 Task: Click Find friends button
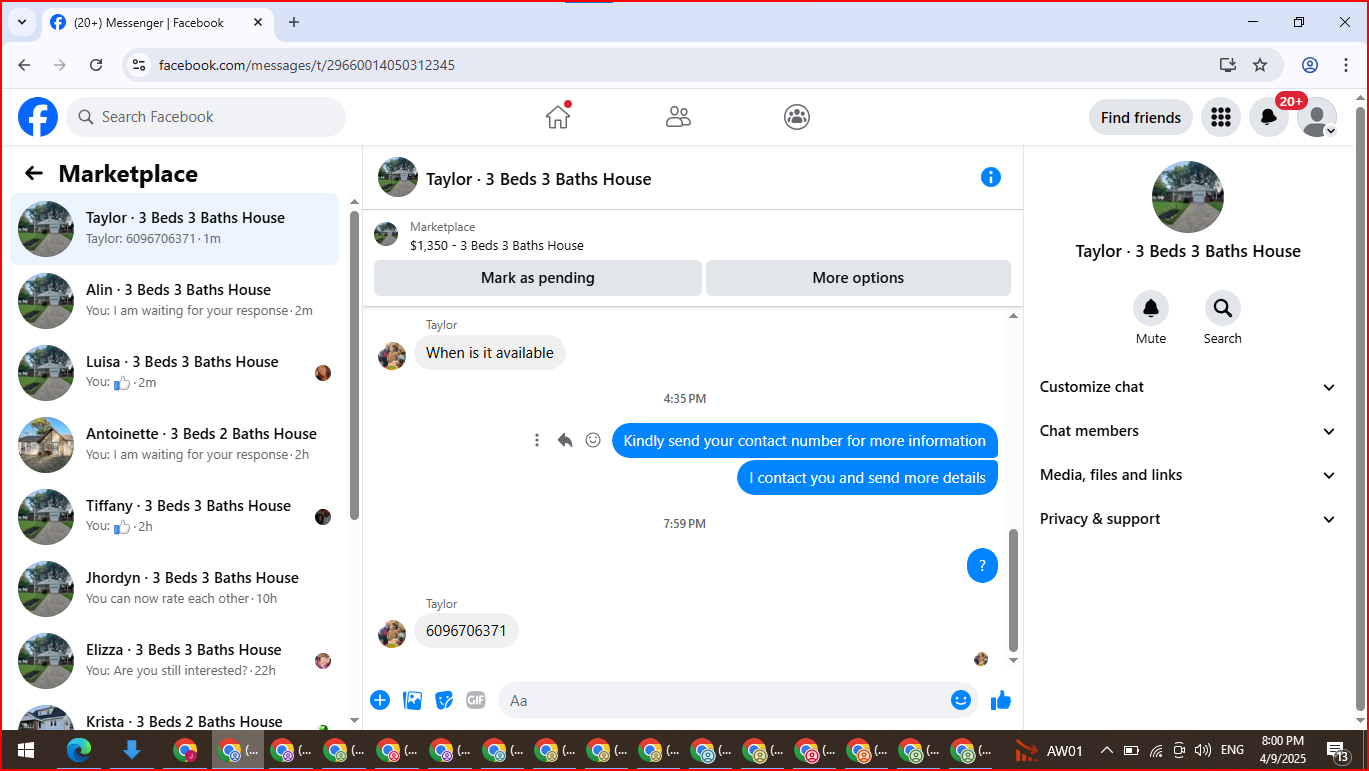1141,117
